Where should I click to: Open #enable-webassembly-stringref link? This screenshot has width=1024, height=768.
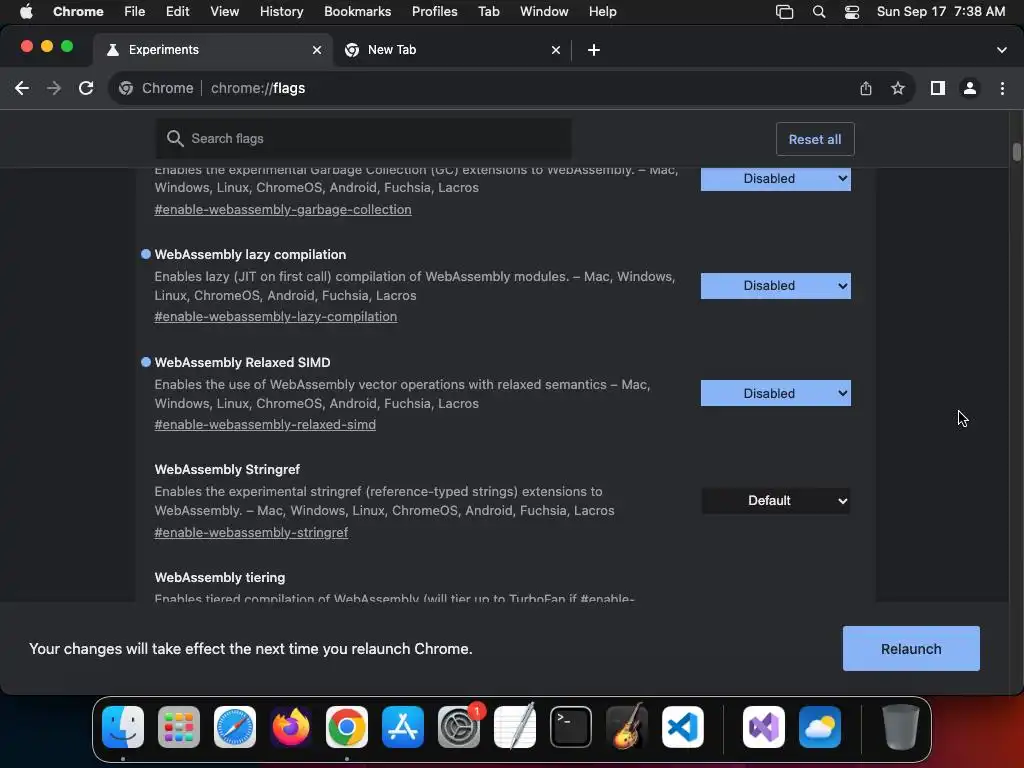pyautogui.click(x=251, y=532)
